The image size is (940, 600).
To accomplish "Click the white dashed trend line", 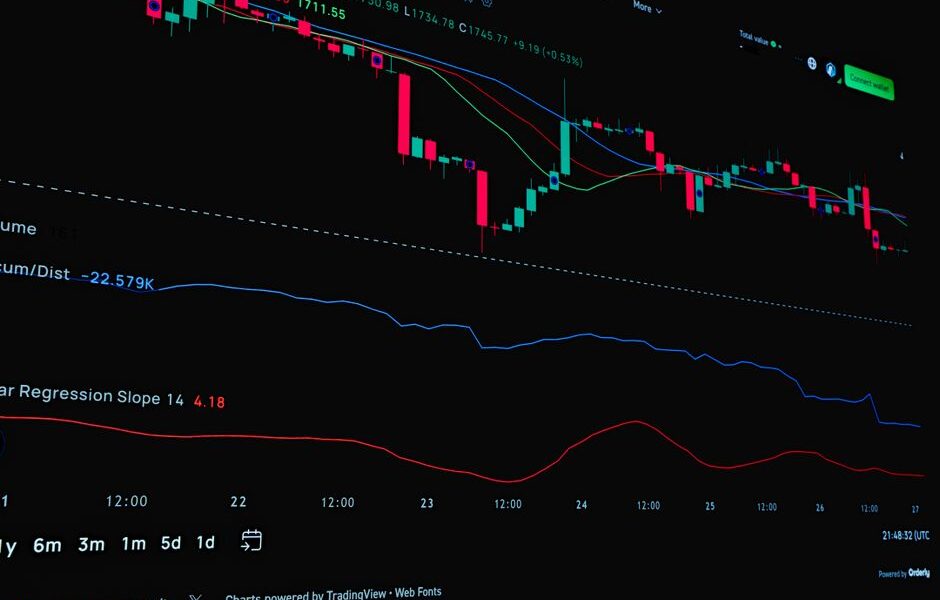I will pos(456,252).
